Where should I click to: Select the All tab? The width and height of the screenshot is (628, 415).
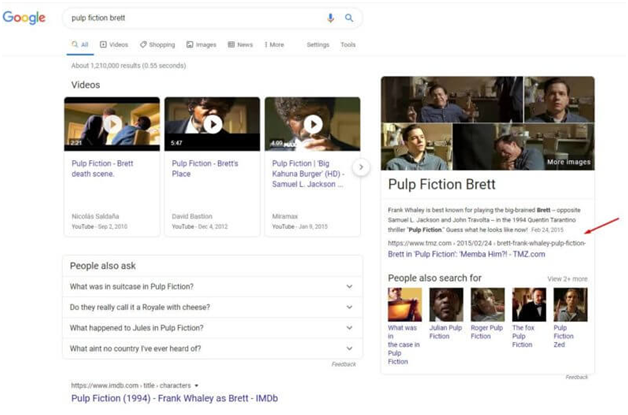click(x=80, y=44)
